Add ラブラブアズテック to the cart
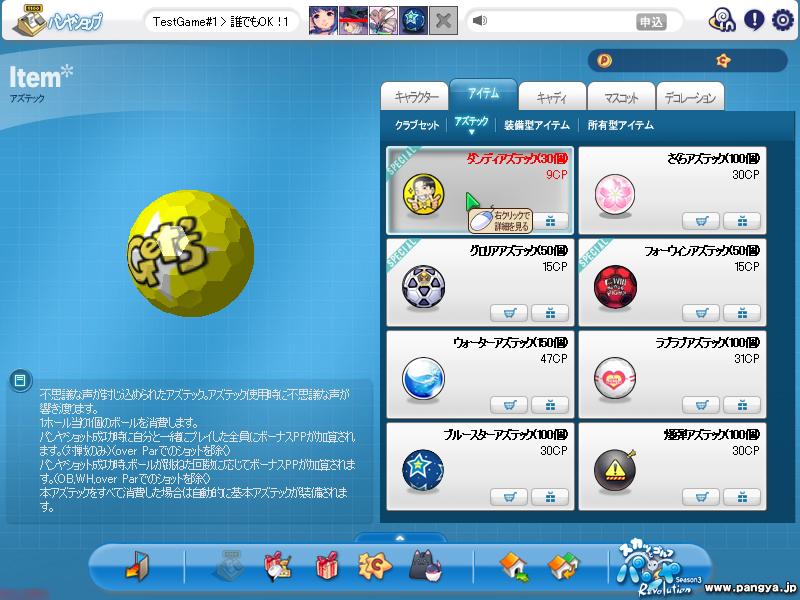This screenshot has height=600, width=800. pos(701,405)
